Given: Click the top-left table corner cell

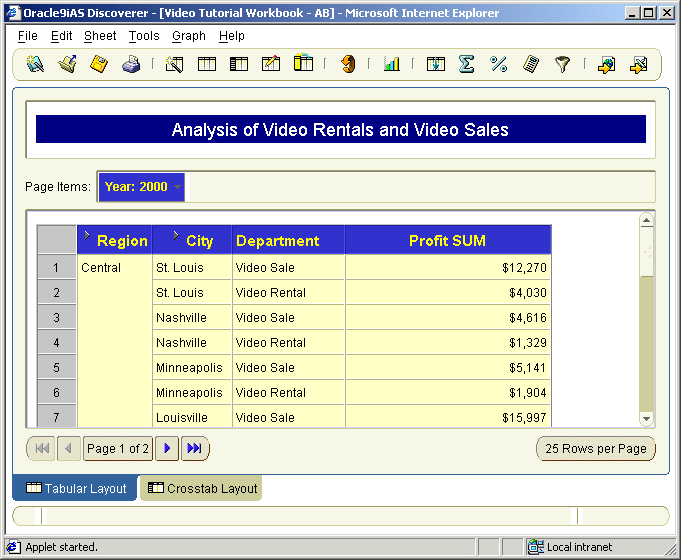Looking at the screenshot, I should pos(56,240).
